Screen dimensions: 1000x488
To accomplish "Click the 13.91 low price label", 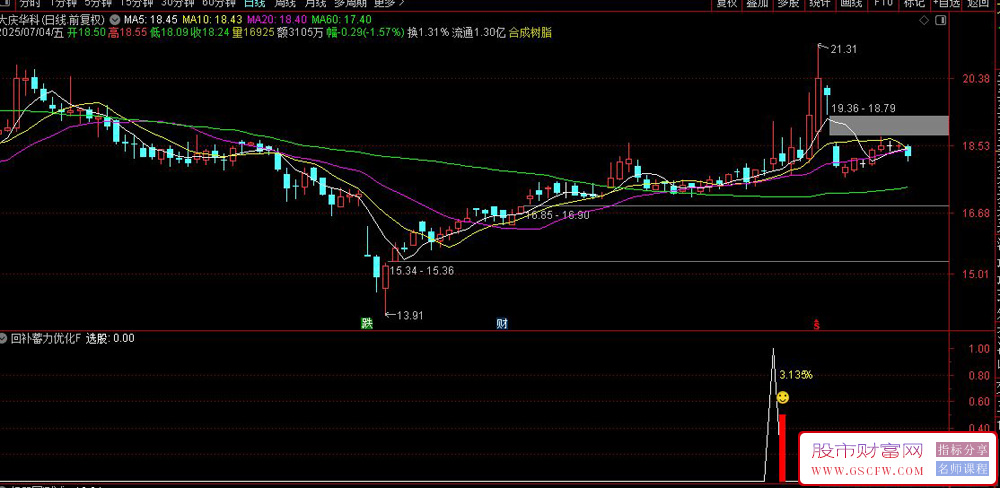I will (410, 314).
